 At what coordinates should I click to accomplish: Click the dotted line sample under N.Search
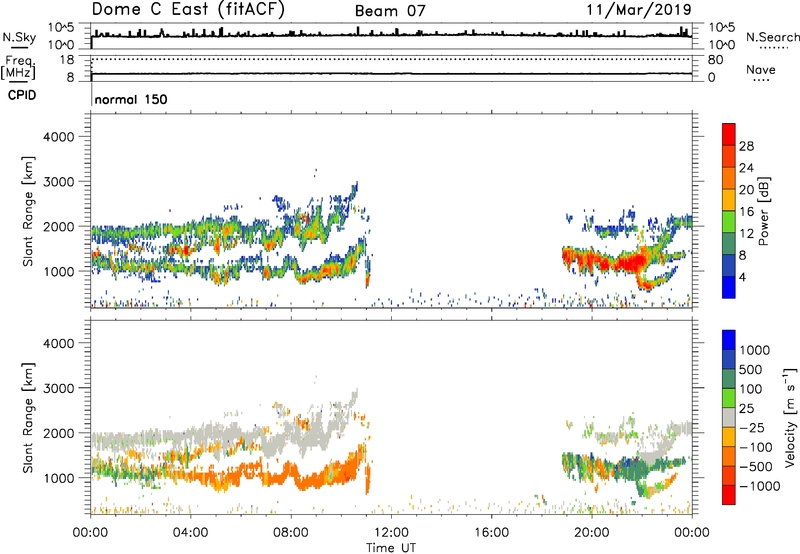point(773,47)
